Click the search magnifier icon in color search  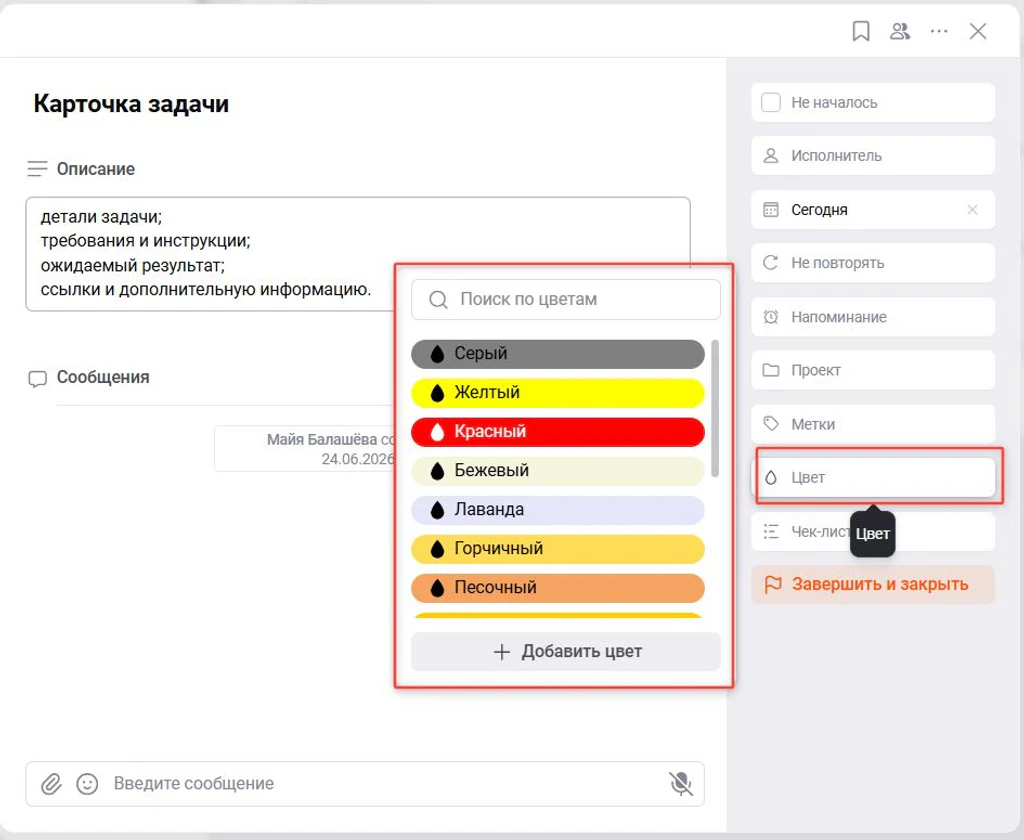click(x=438, y=300)
